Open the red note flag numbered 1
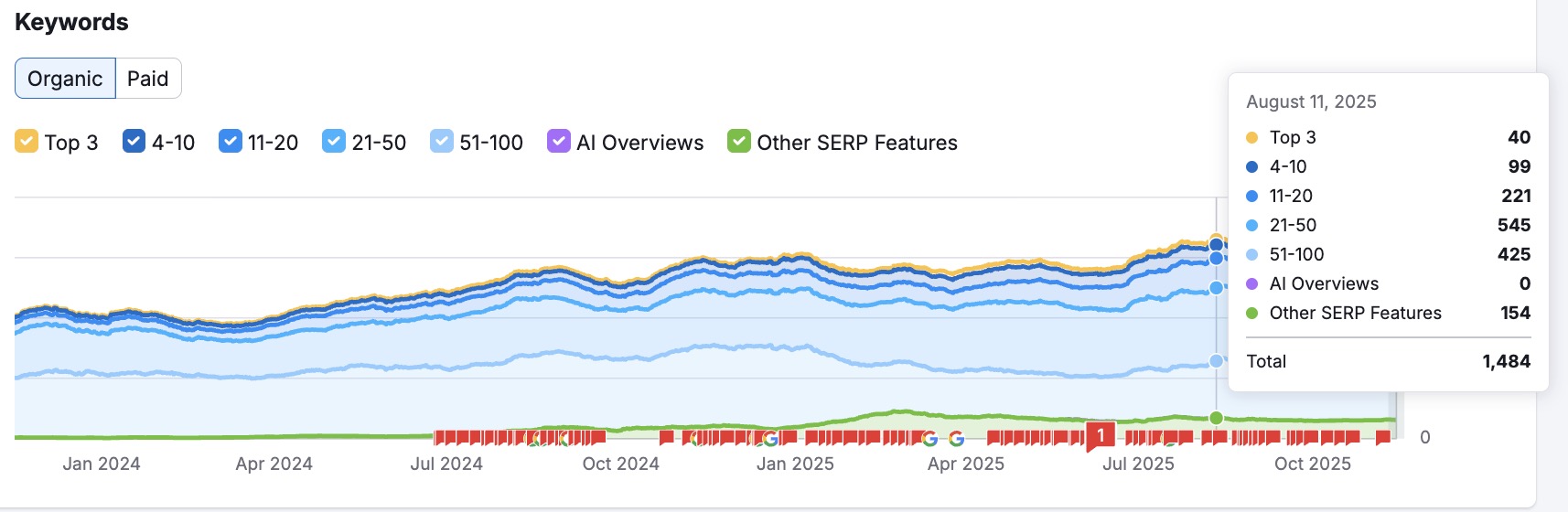Viewport: 1568px width, 512px height. pyautogui.click(x=1101, y=435)
